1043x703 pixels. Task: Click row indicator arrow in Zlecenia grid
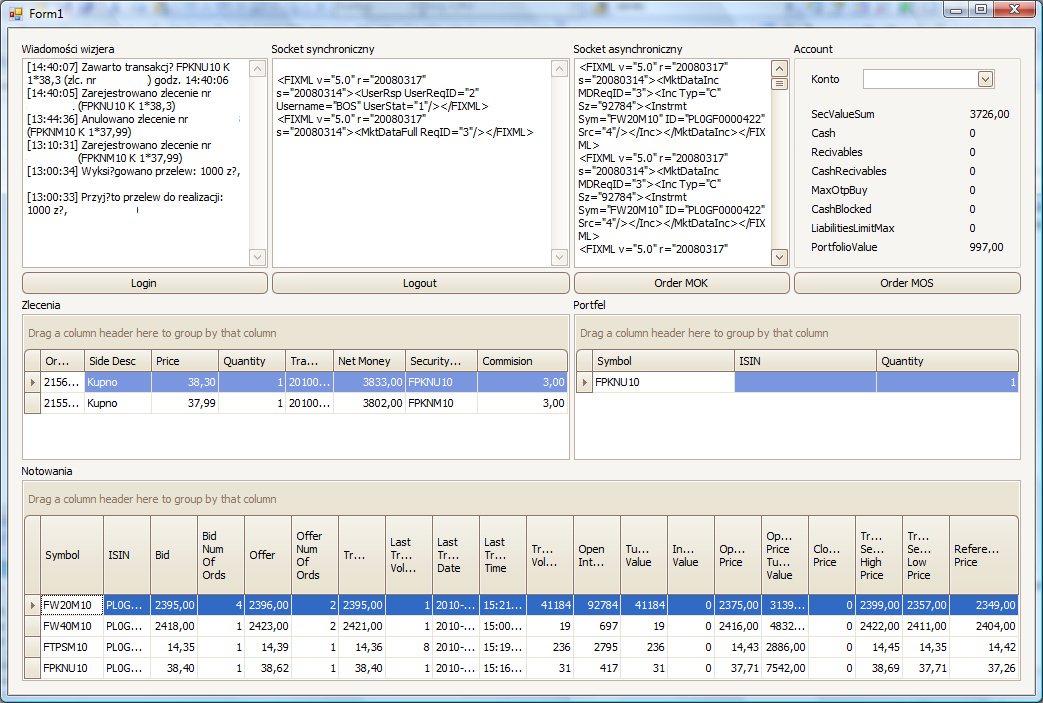coord(32,382)
